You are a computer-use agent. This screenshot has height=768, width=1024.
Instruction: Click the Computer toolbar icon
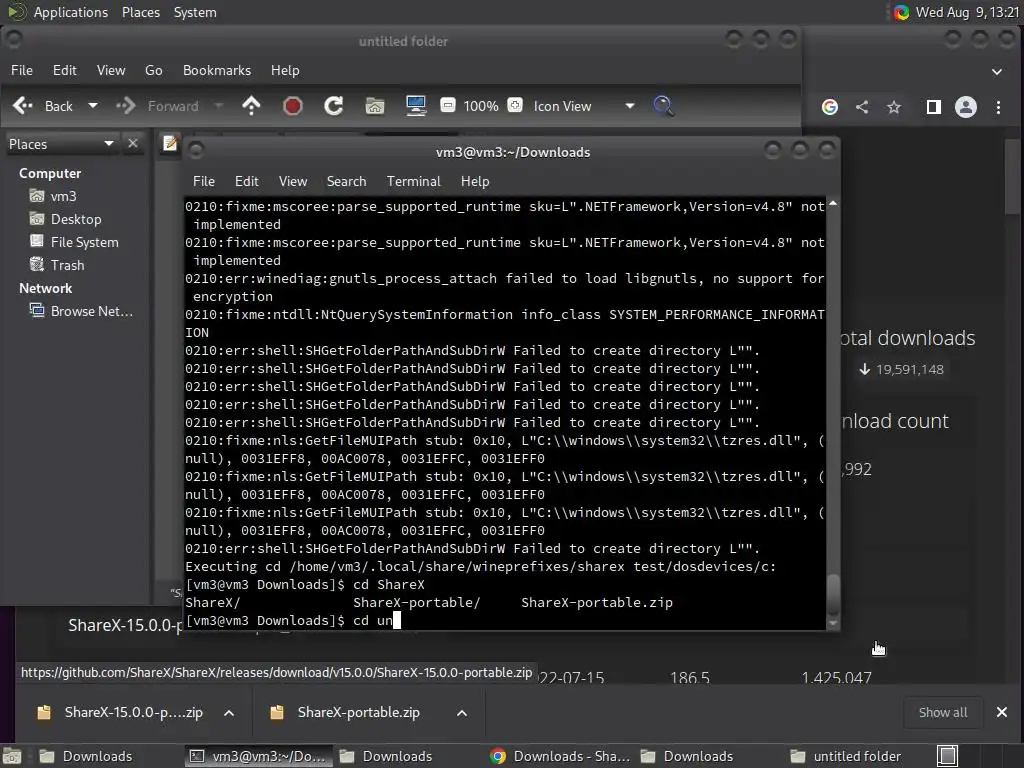point(416,106)
